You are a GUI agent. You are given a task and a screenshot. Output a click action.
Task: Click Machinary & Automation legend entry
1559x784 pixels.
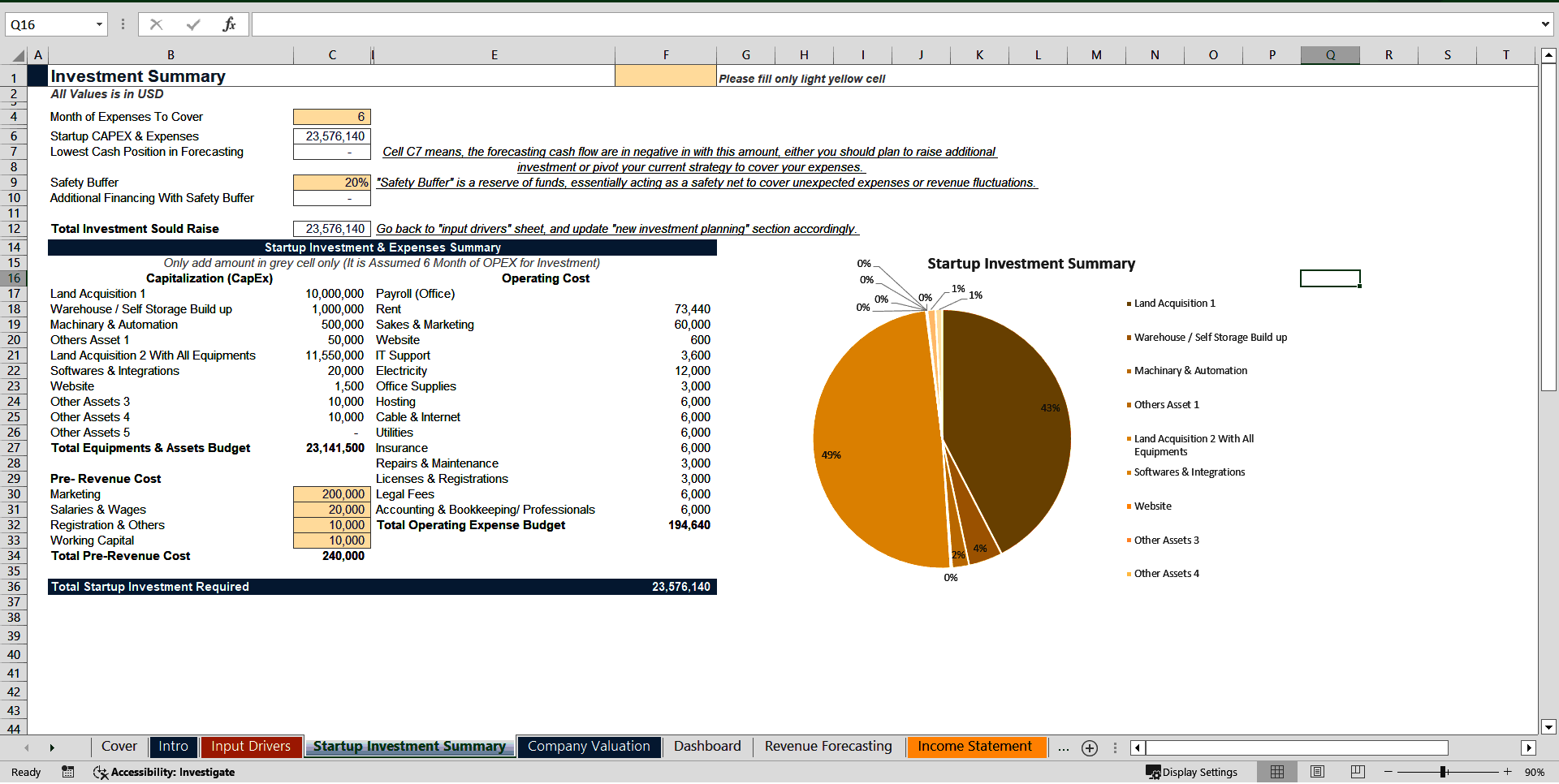tap(1190, 371)
